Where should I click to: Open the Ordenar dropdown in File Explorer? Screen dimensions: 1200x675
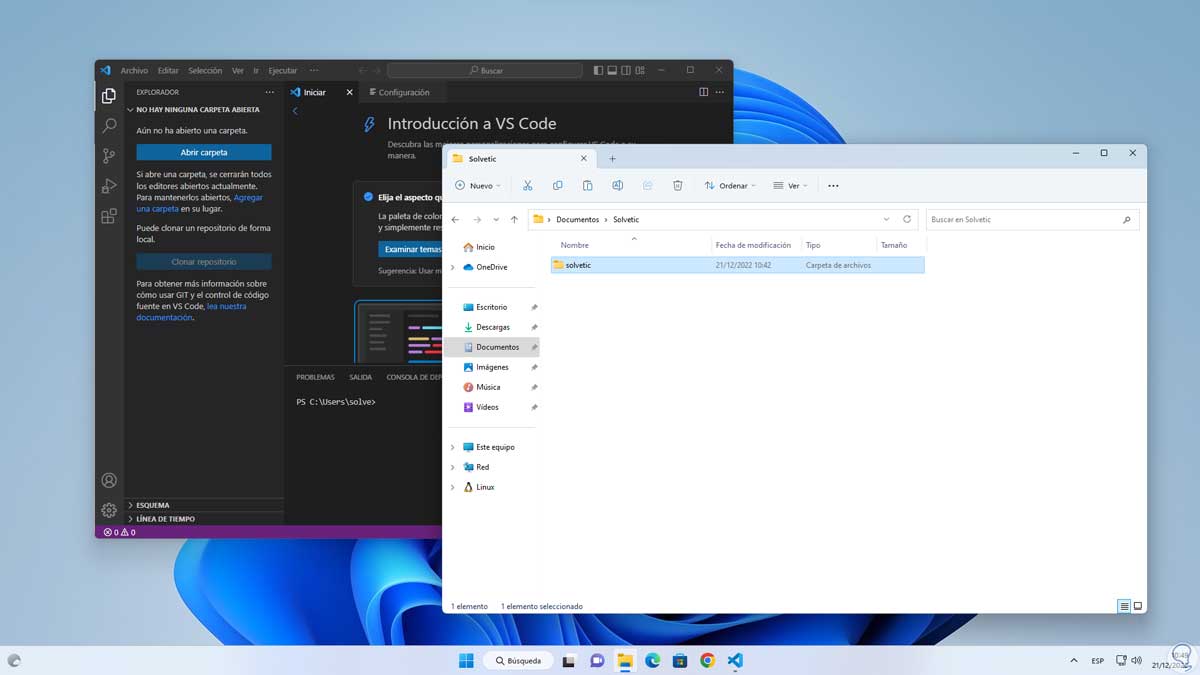coord(730,185)
